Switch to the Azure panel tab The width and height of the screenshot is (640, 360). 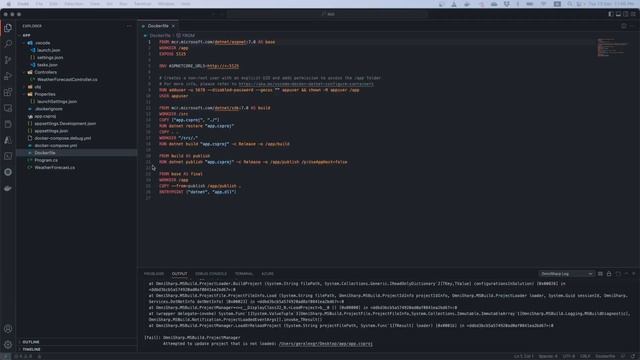267,274
